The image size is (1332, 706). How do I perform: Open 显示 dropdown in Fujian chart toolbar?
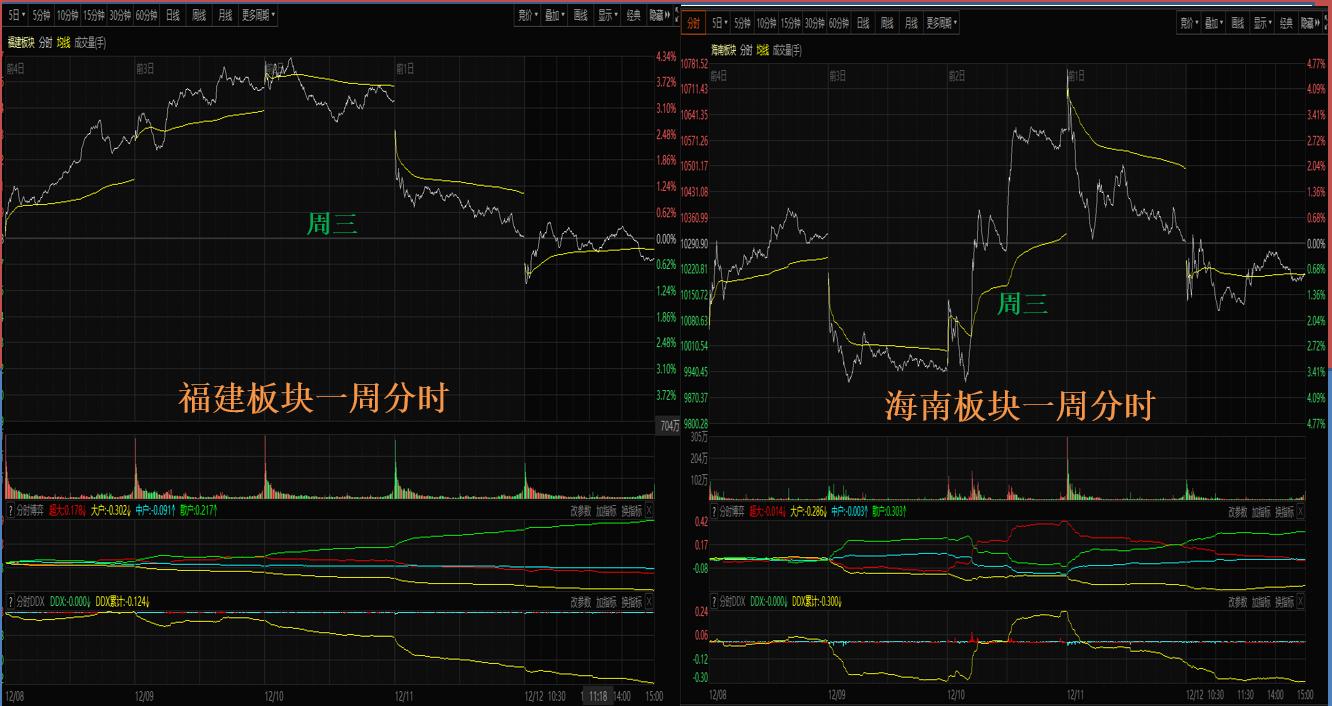pyautogui.click(x=608, y=16)
